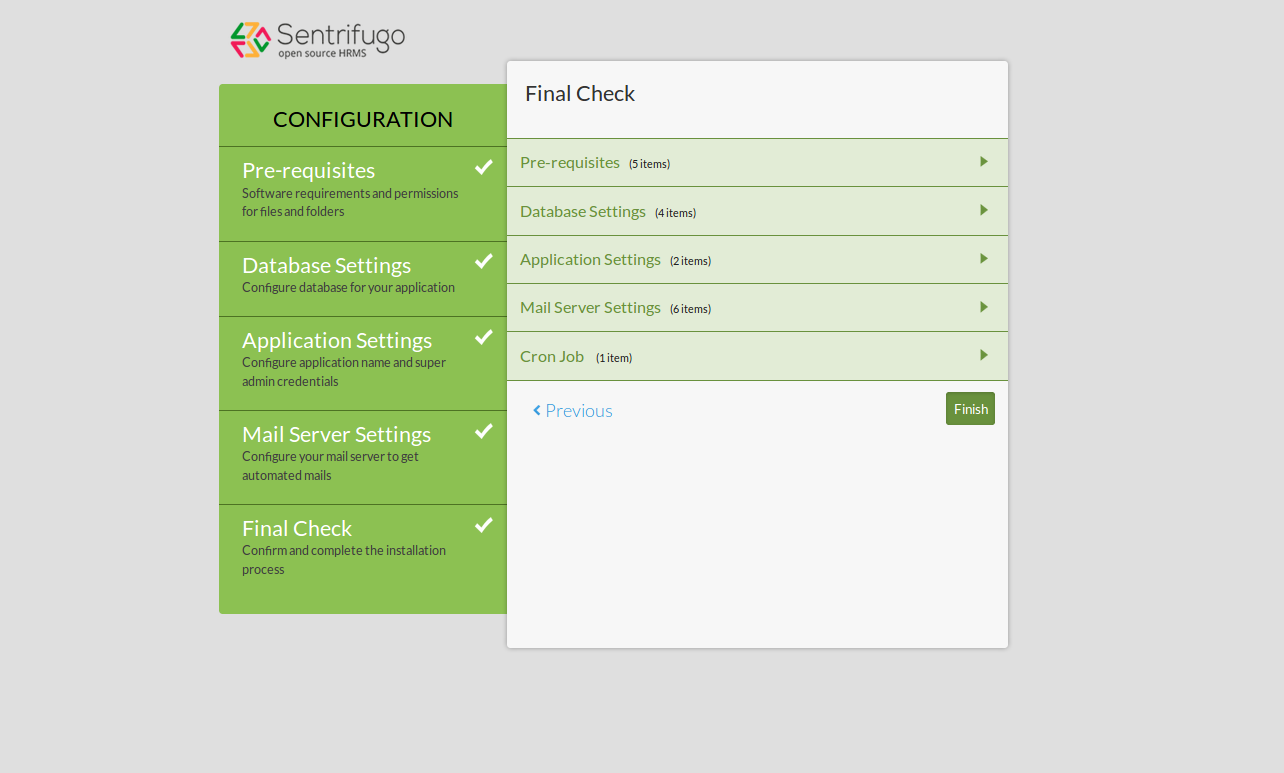Click the Pre-requisites step checkmark icon

click(484, 167)
